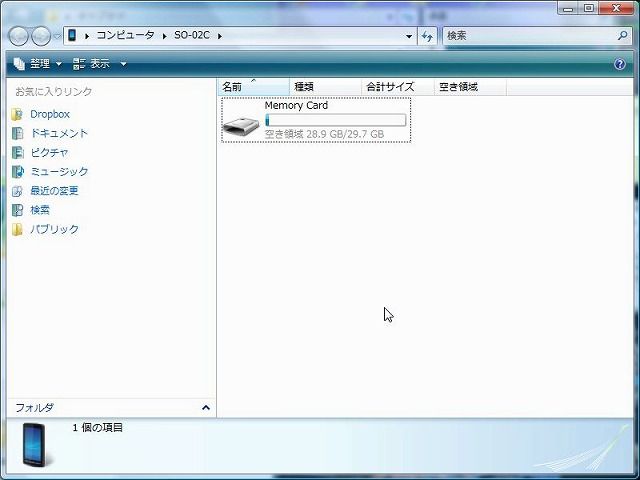Click the magnifier search icon
Screen dimensions: 640x480
point(622,36)
